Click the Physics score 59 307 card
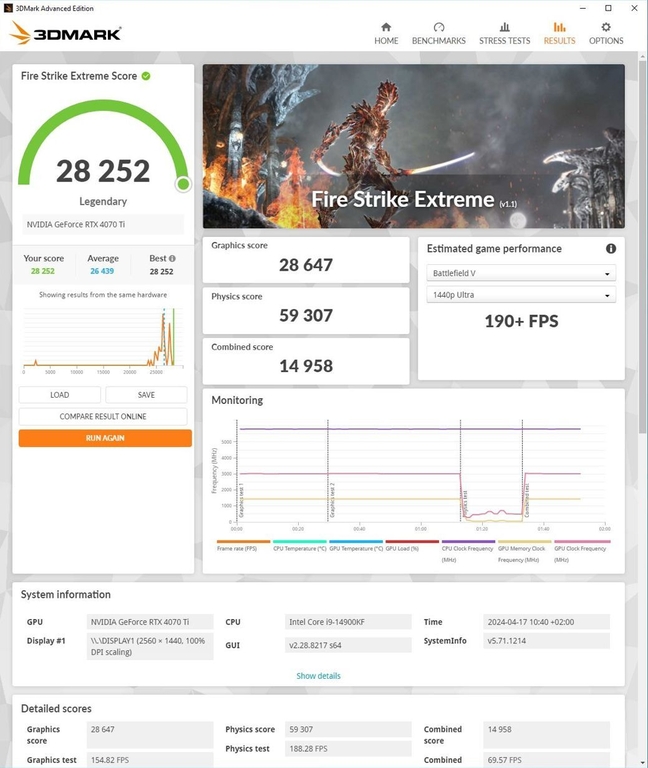This screenshot has width=648, height=768. tap(306, 311)
